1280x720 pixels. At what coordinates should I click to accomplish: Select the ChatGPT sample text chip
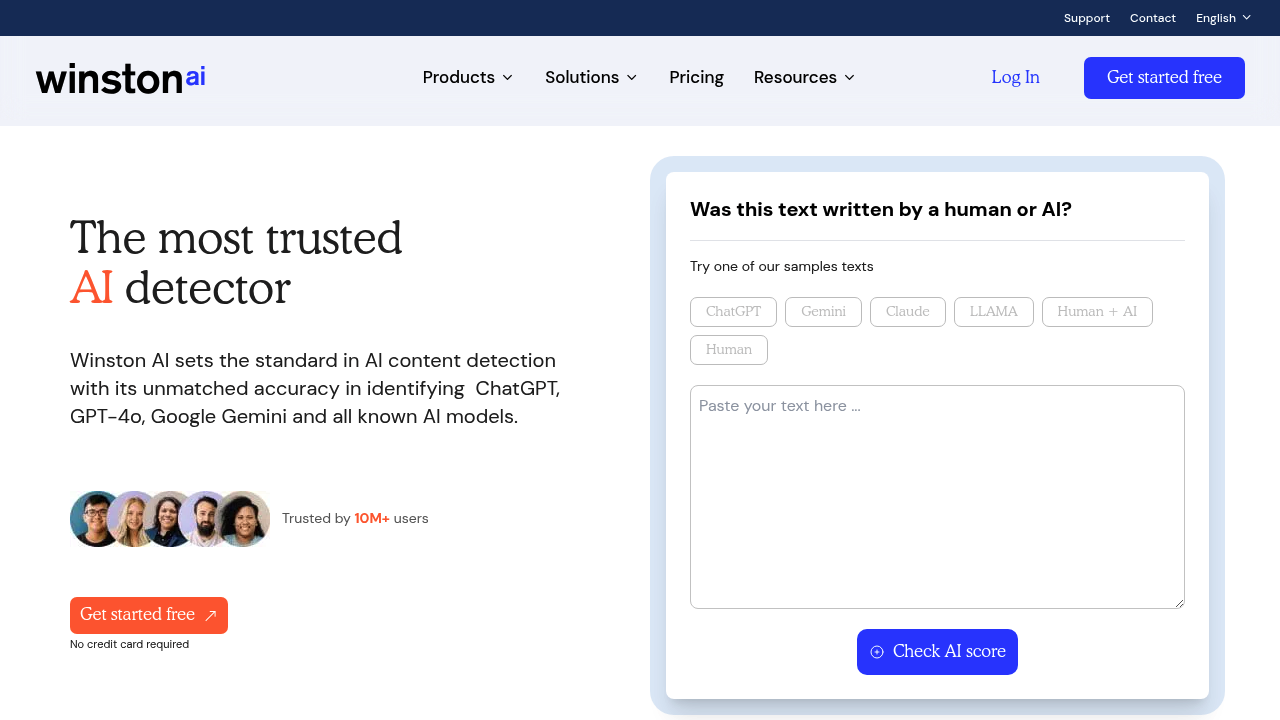(733, 312)
